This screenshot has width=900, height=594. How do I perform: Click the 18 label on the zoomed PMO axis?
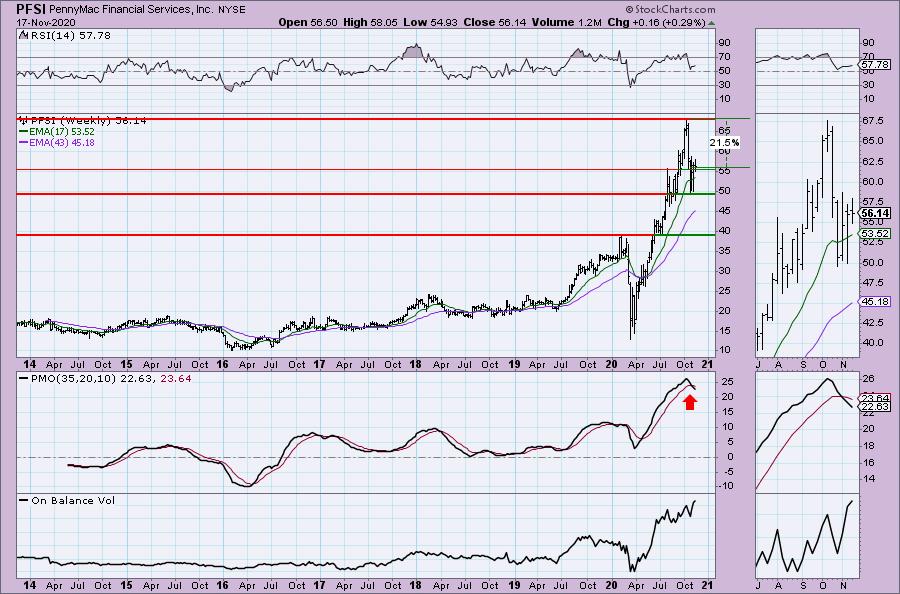pyautogui.click(x=868, y=445)
